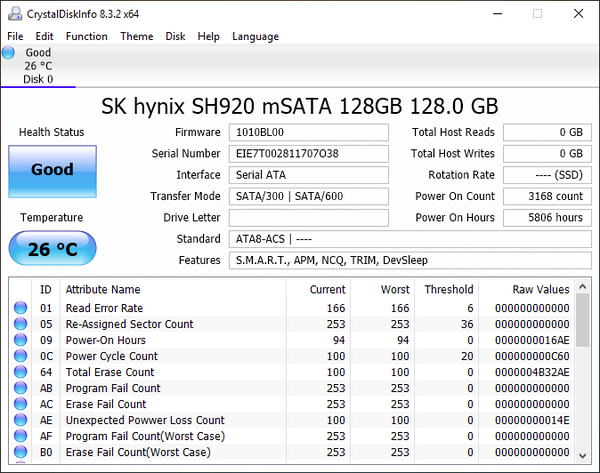This screenshot has height=473, width=600.
Task: Click the Serial Number field
Action: click(309, 154)
